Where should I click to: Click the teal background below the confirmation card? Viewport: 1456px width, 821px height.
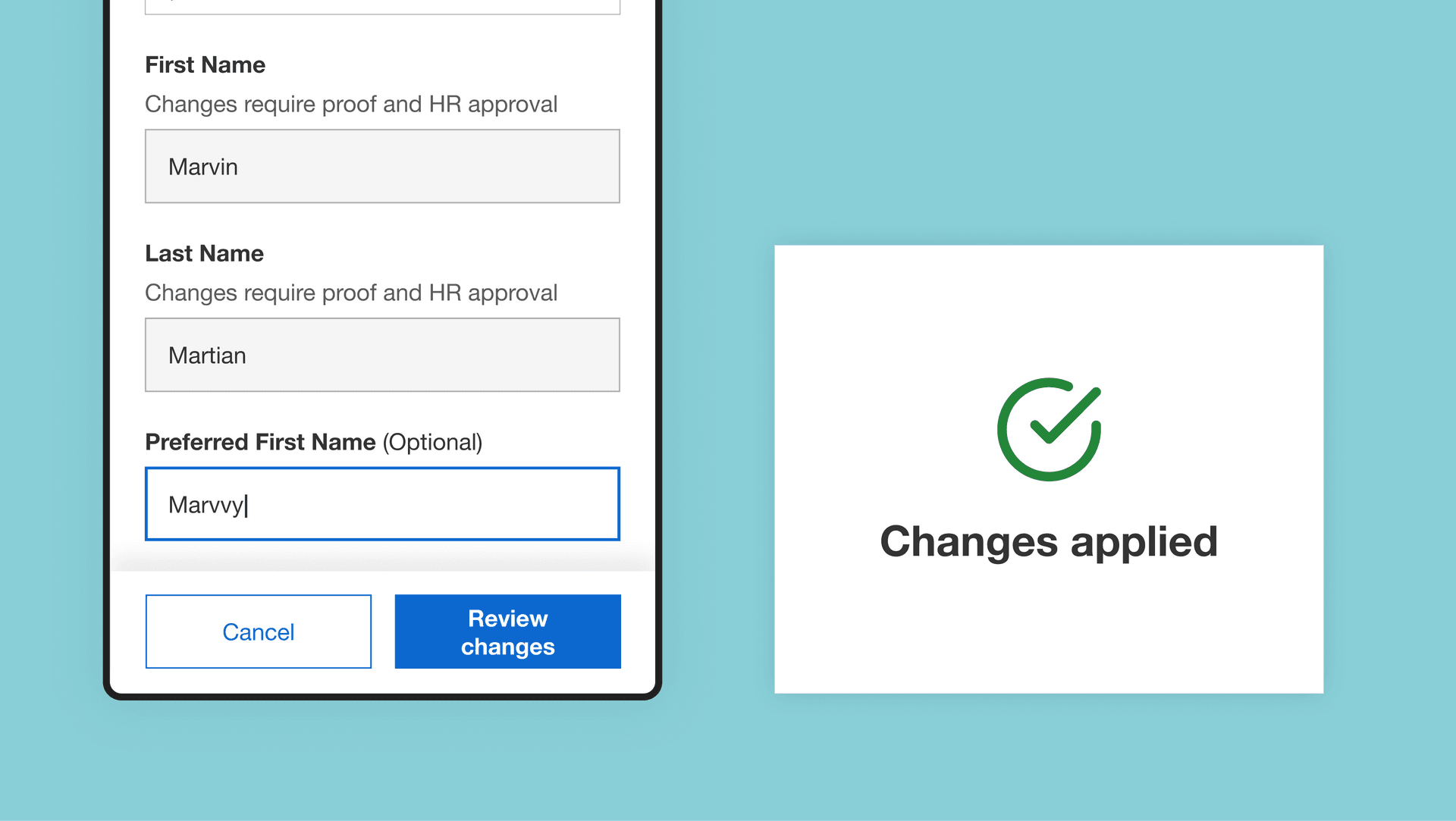pyautogui.click(x=1048, y=758)
